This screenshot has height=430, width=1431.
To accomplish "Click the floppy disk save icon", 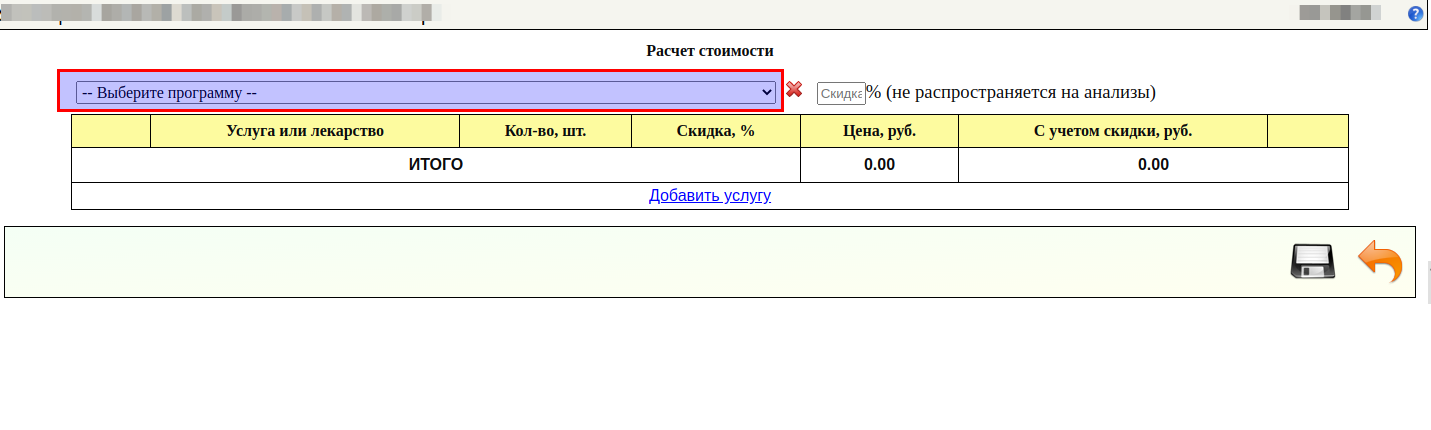I will [x=1313, y=261].
